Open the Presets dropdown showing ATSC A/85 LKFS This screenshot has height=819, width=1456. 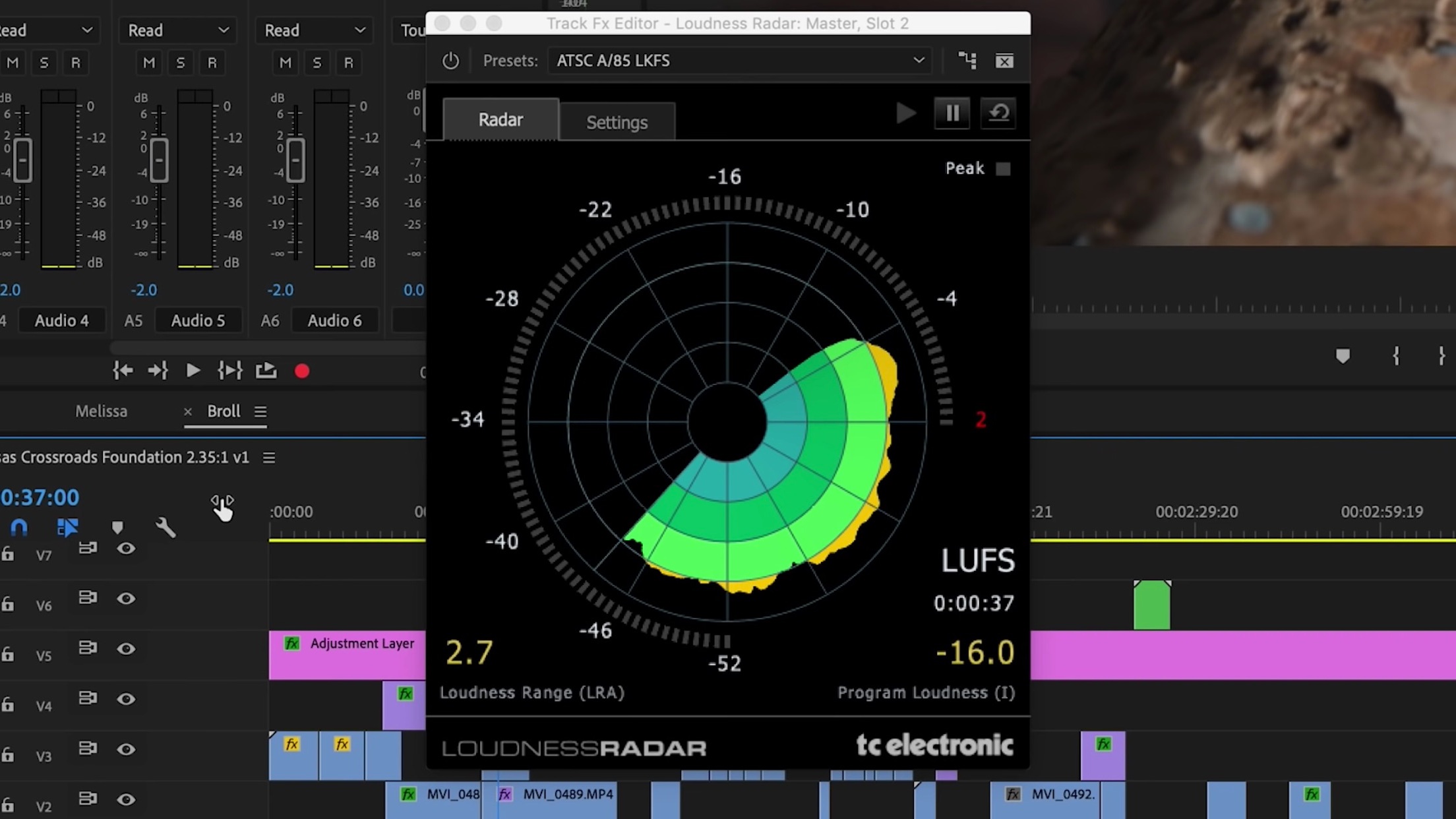pos(740,61)
